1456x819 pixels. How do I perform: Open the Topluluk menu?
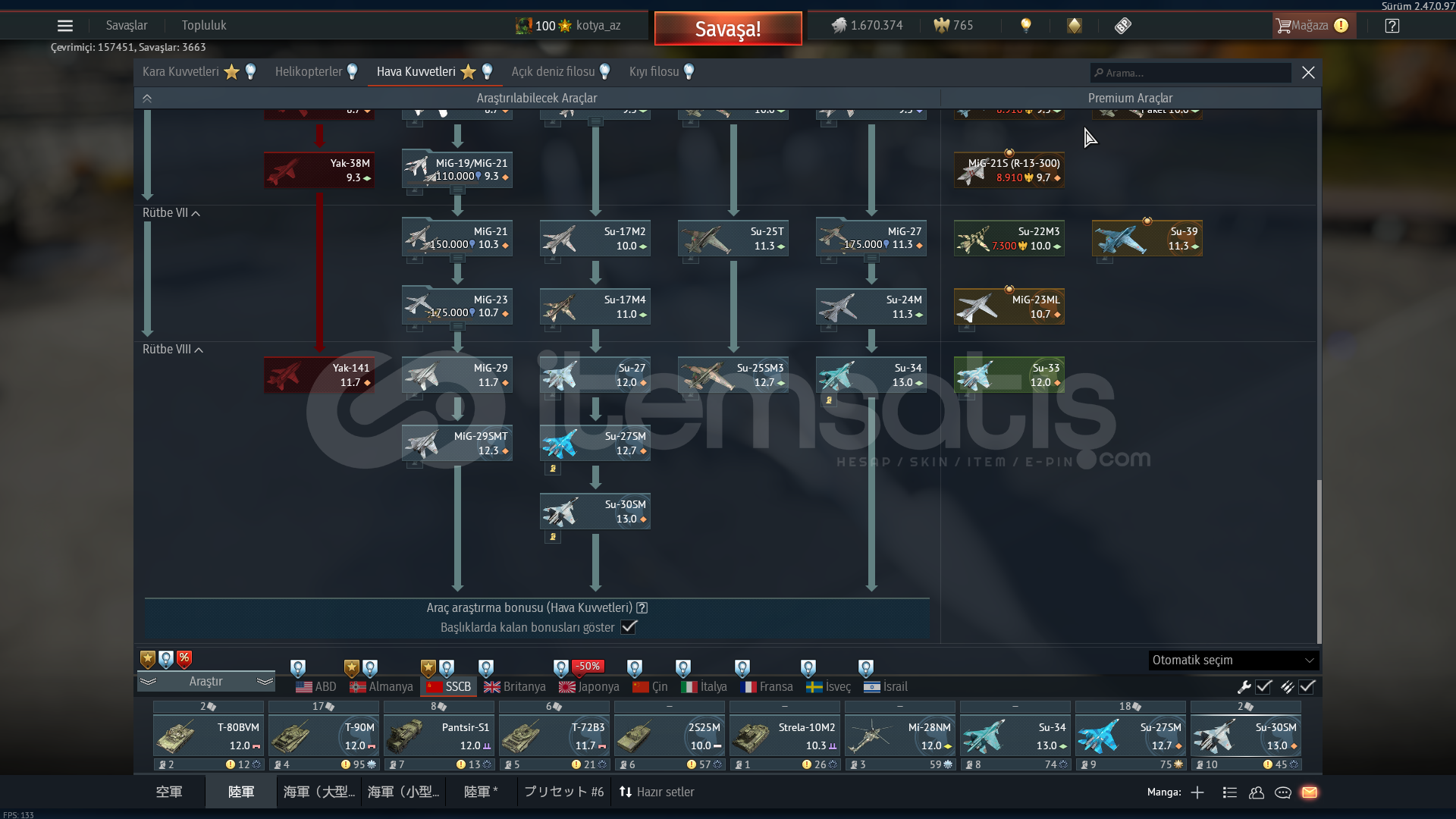pyautogui.click(x=204, y=25)
